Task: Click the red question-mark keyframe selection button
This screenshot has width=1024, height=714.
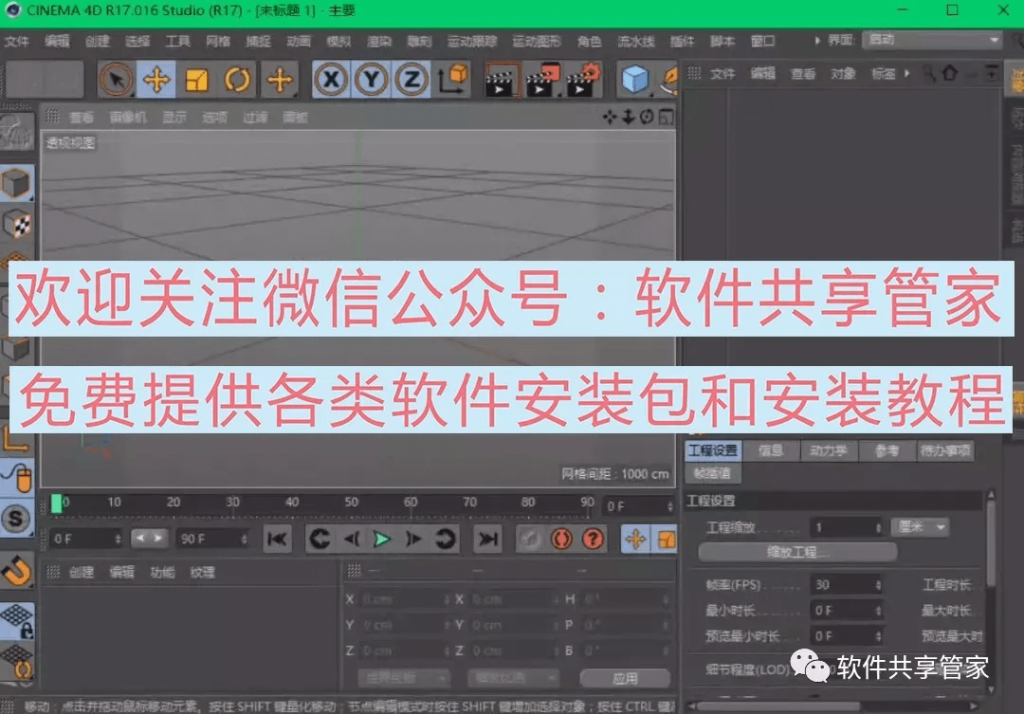Action: tap(593, 539)
